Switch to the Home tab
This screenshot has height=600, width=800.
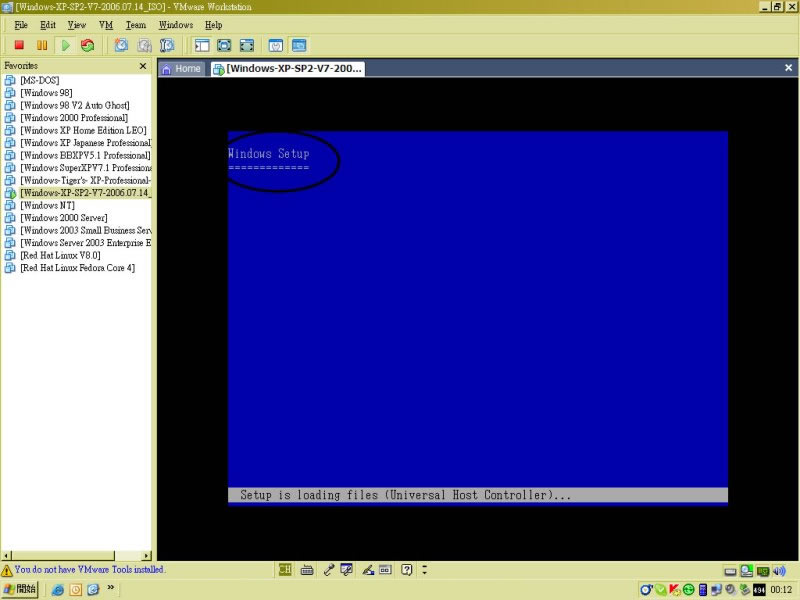point(181,69)
